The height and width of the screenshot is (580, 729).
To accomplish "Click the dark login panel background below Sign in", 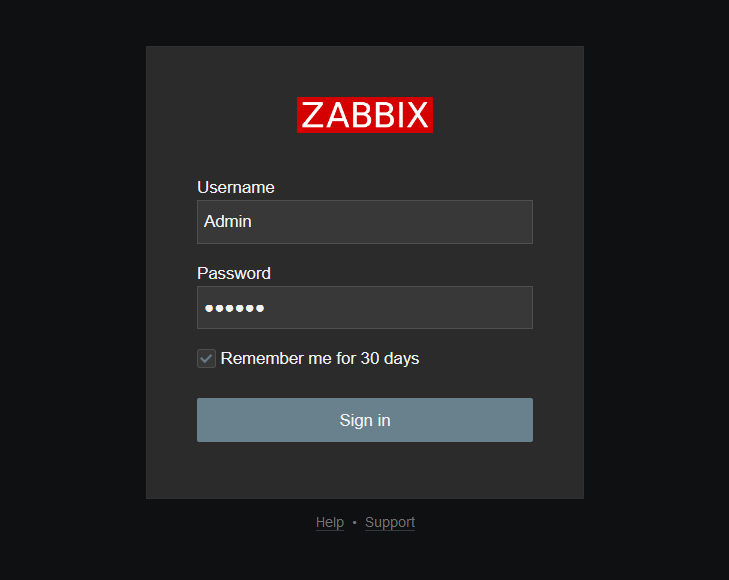I will tap(365, 470).
